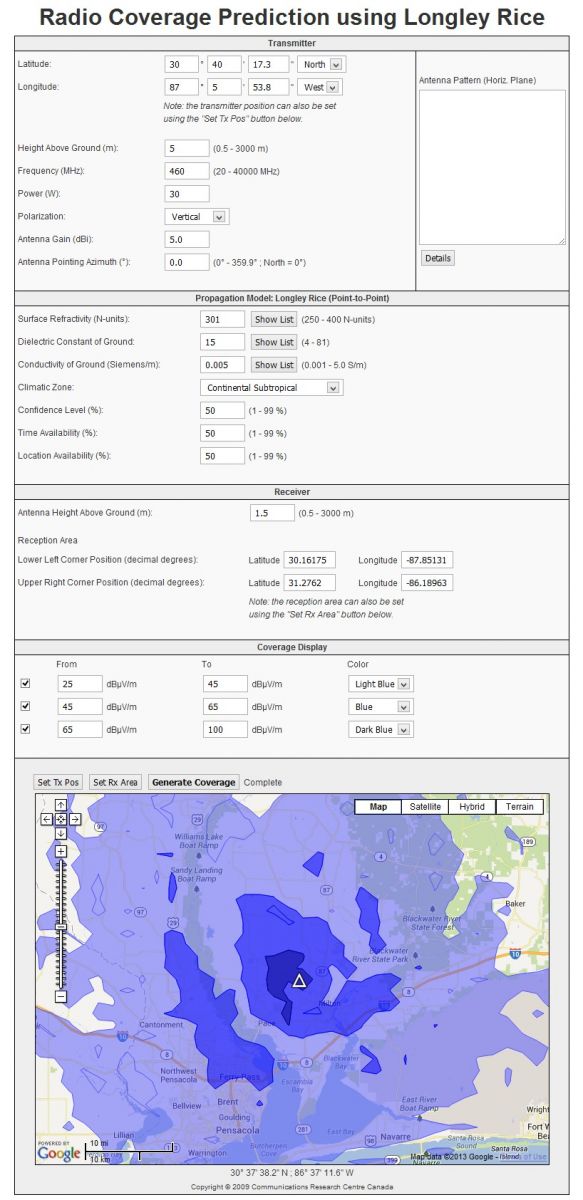Click the second row From value 45
Image resolution: width=583 pixels, height=1200 pixels.
click(x=80, y=706)
